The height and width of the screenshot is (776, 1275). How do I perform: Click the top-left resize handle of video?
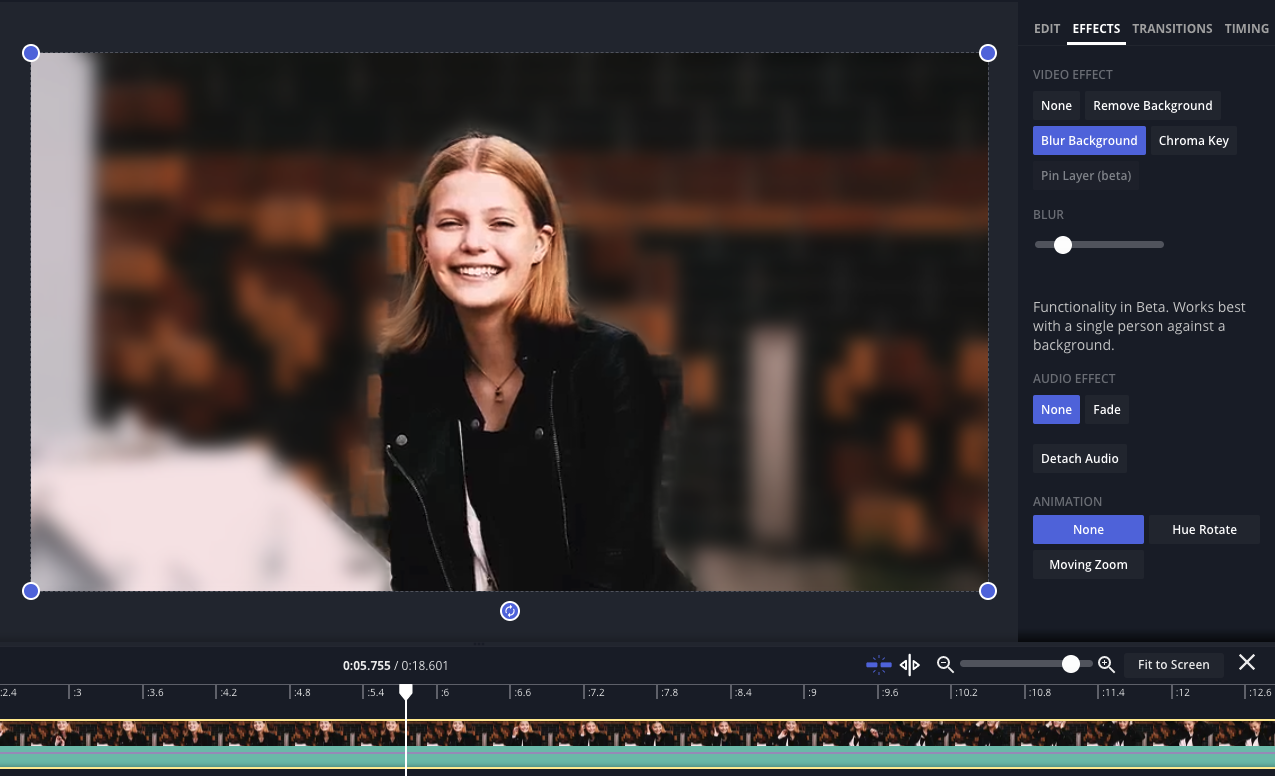click(x=31, y=53)
